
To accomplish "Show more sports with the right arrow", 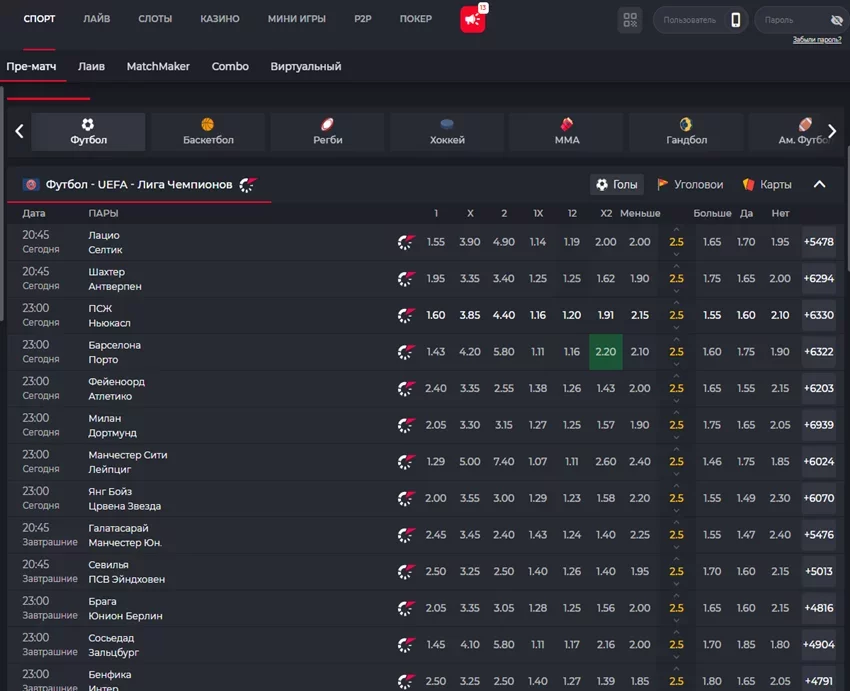I will [832, 131].
